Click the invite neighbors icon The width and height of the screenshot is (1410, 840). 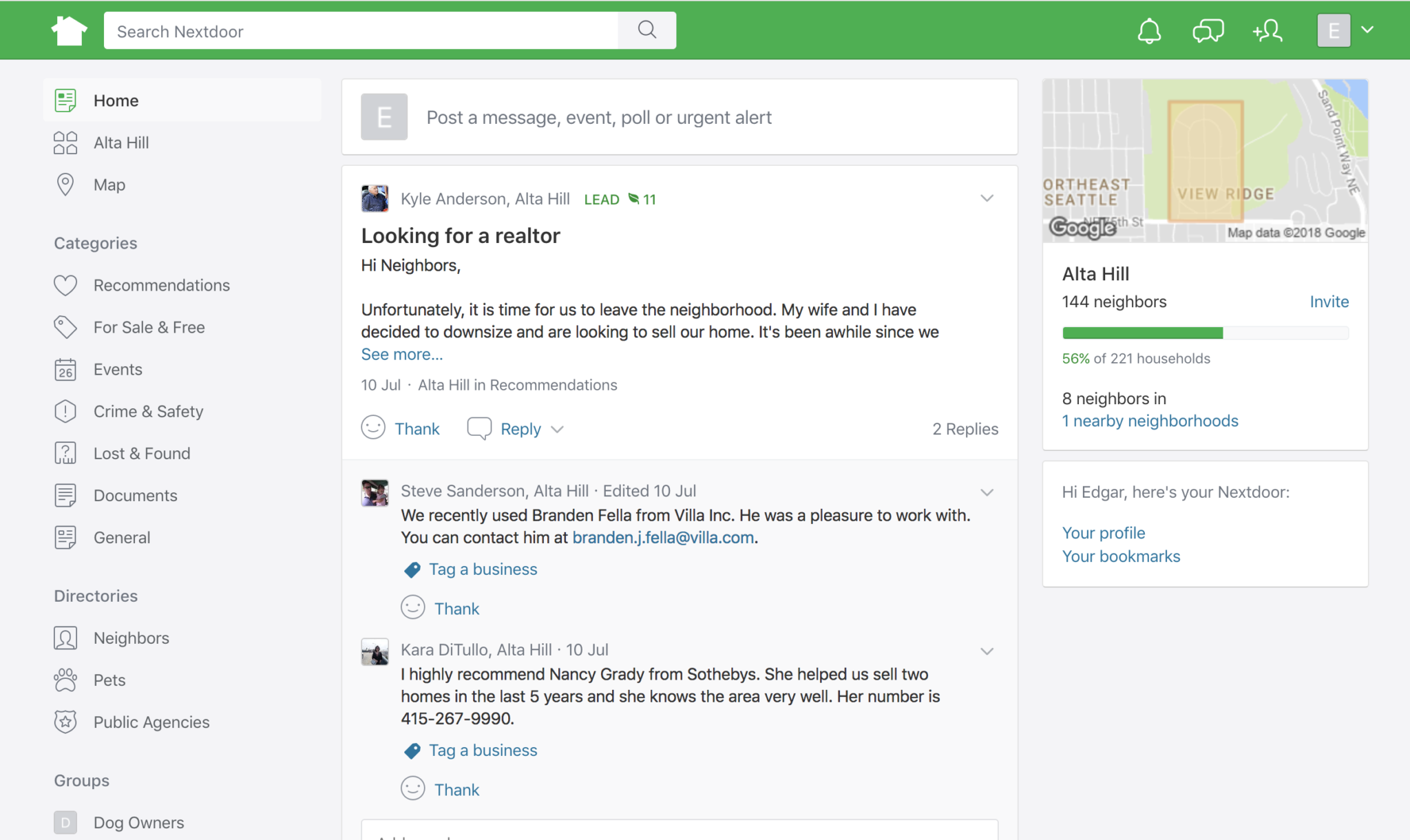(x=1267, y=31)
